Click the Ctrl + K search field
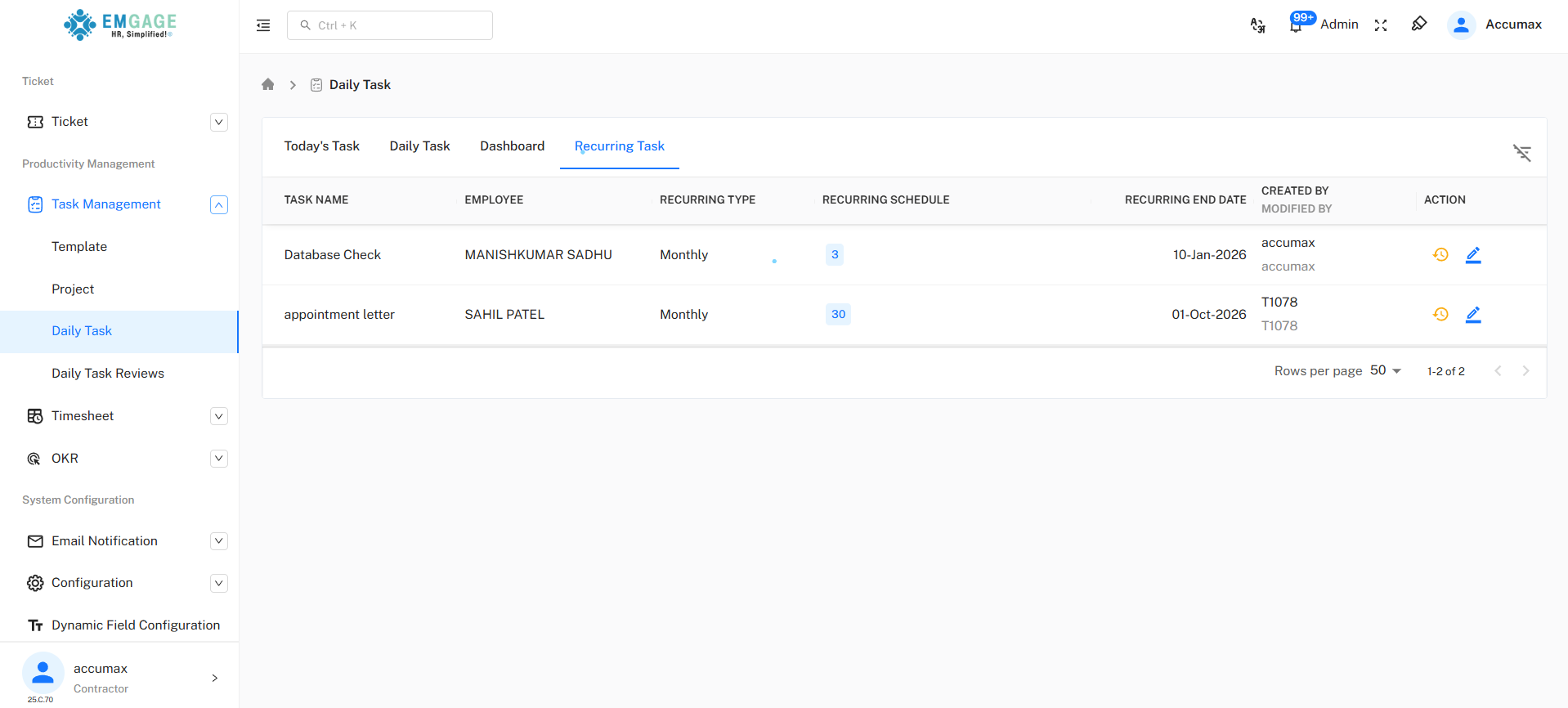The image size is (1568, 708). pyautogui.click(x=390, y=25)
